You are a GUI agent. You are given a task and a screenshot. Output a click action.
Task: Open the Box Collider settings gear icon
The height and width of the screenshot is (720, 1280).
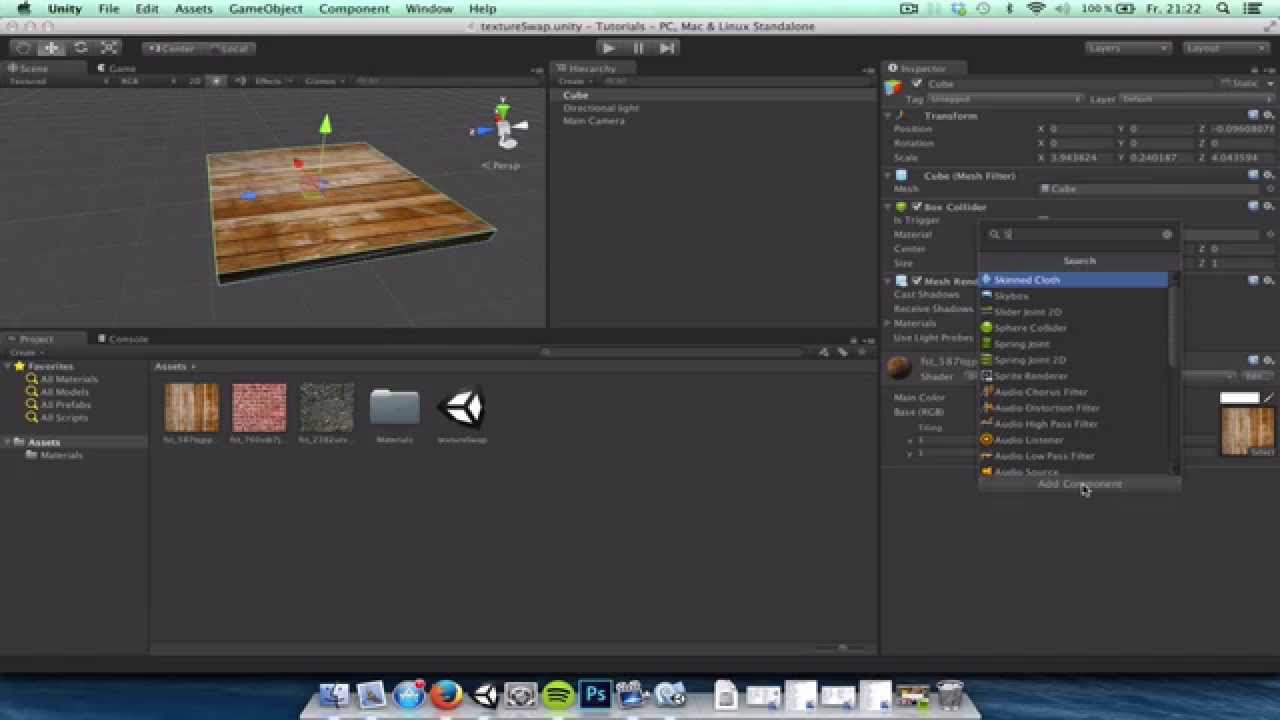point(1268,206)
